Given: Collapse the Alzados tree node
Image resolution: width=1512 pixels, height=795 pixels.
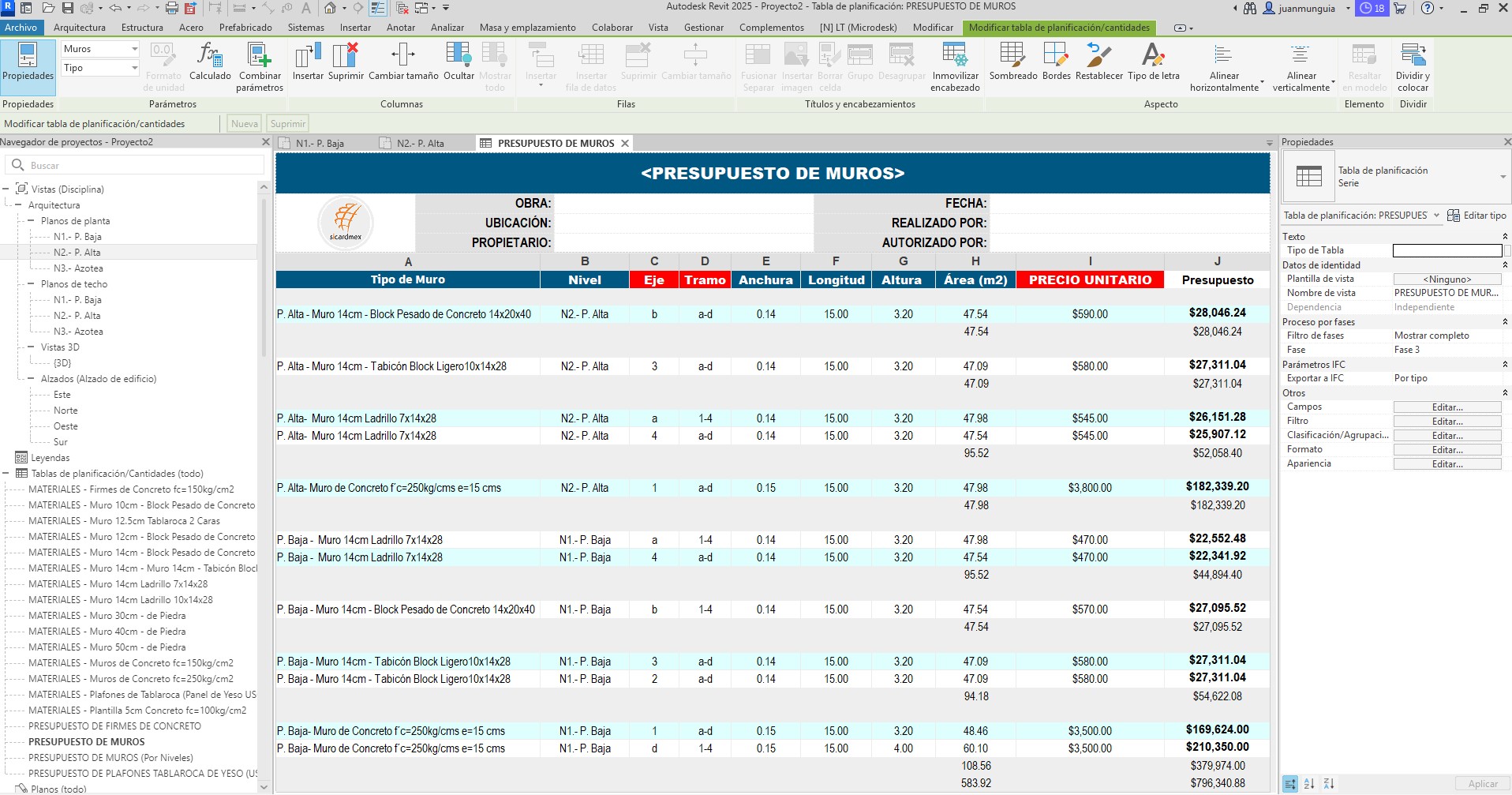Looking at the screenshot, I should (x=31, y=379).
